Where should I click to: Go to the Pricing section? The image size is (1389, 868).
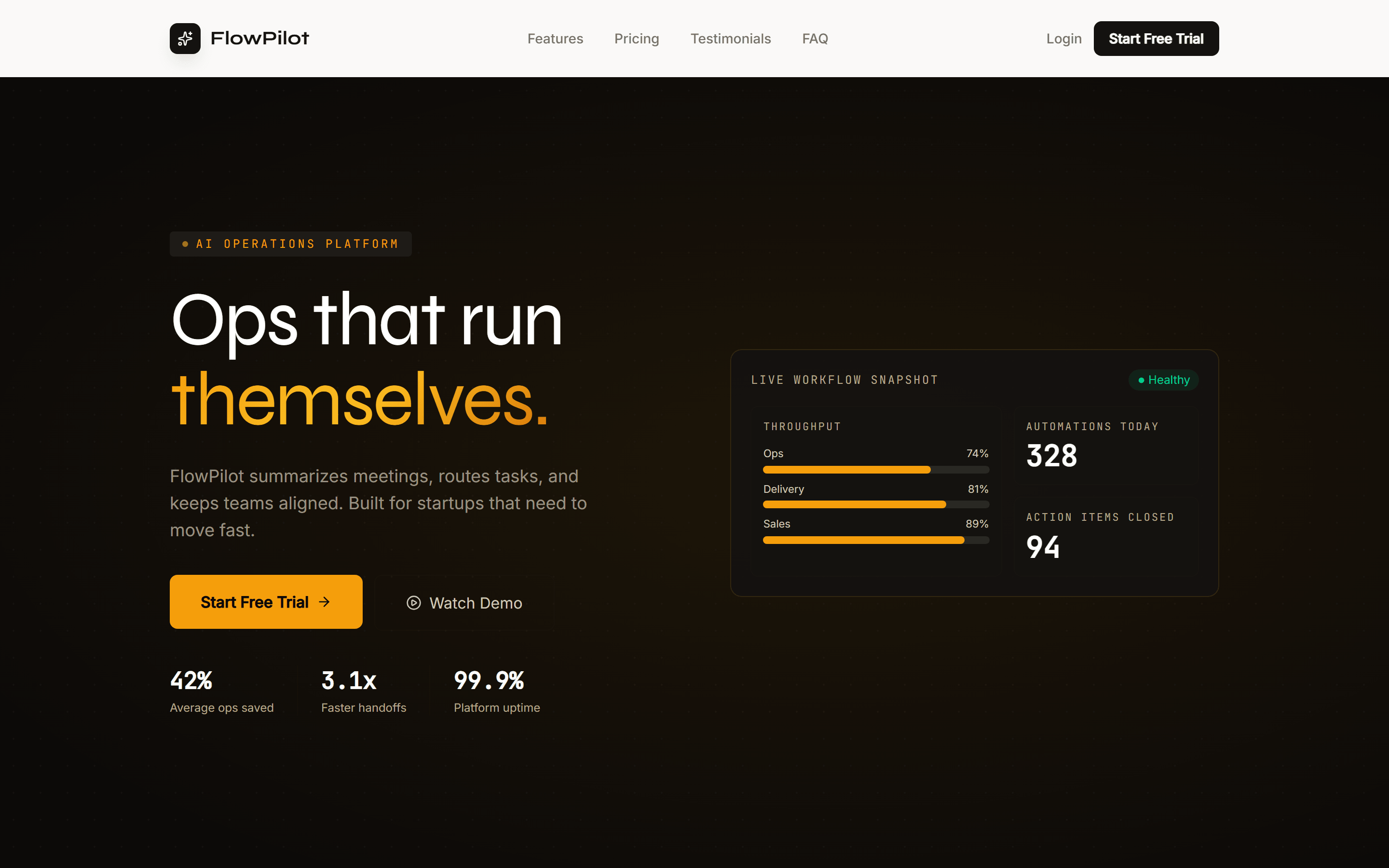pyautogui.click(x=636, y=39)
